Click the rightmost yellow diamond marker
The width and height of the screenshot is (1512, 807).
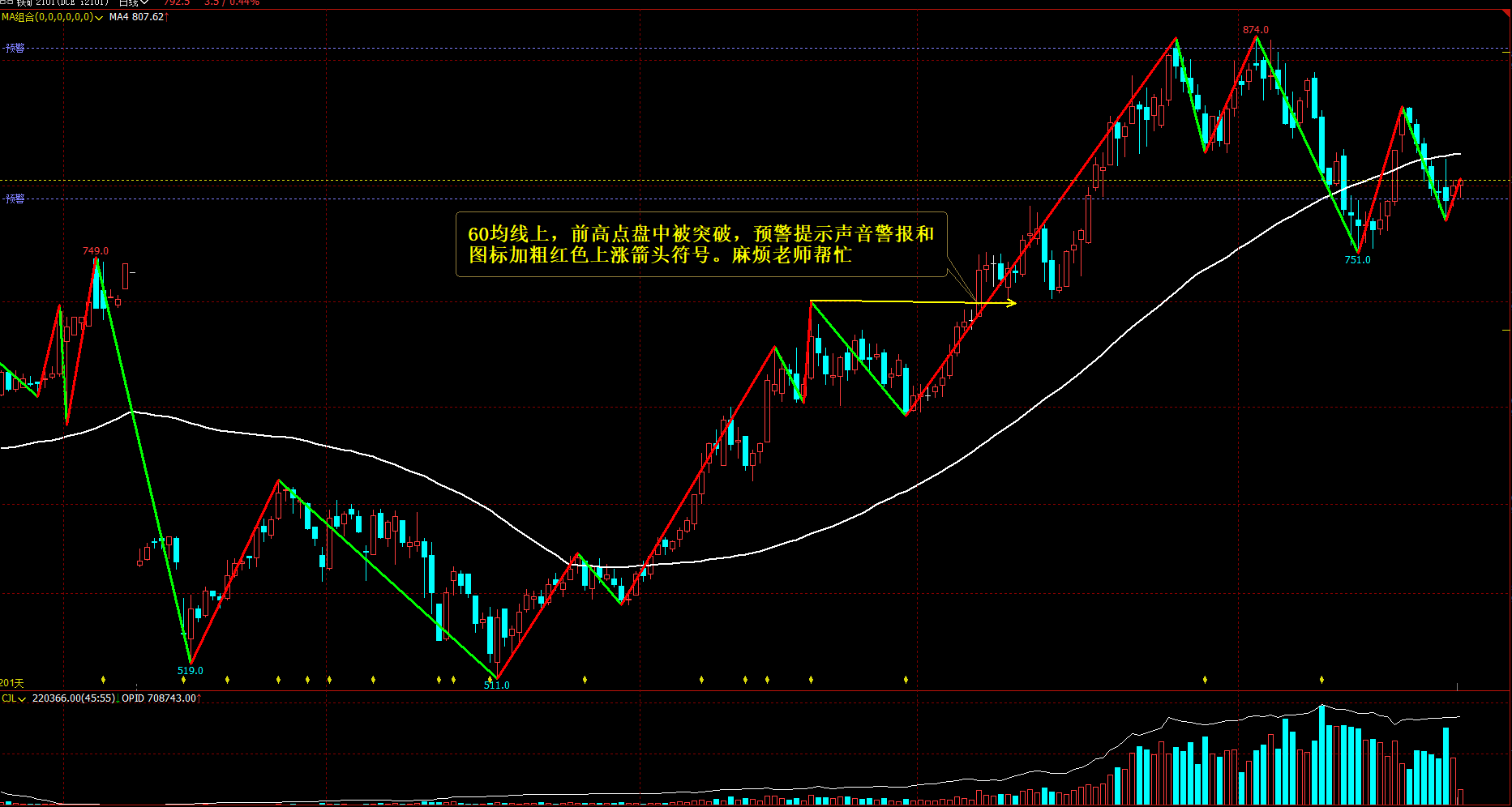point(1321,679)
